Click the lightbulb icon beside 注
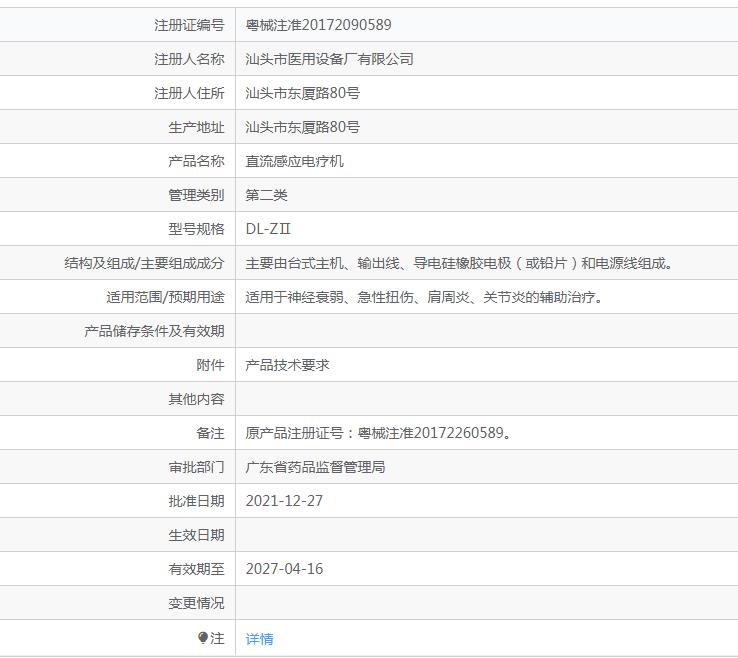Image resolution: width=738 pixels, height=658 pixels. (x=203, y=638)
